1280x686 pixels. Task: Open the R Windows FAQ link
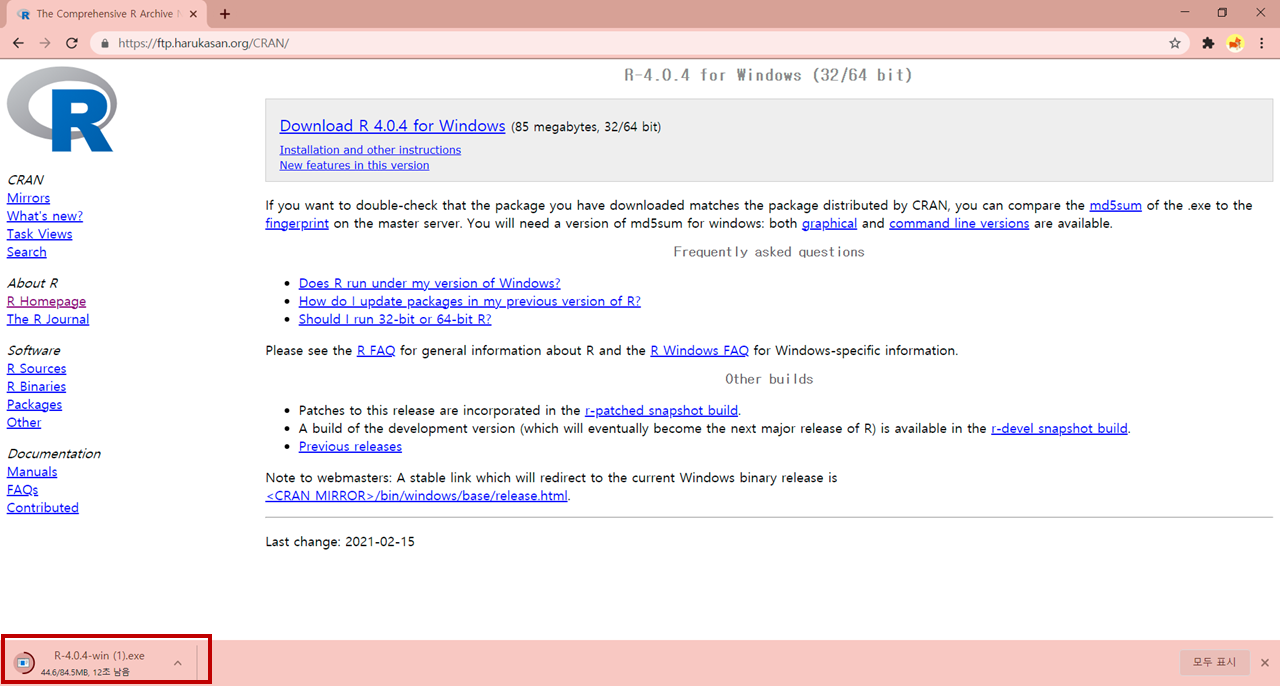[699, 350]
